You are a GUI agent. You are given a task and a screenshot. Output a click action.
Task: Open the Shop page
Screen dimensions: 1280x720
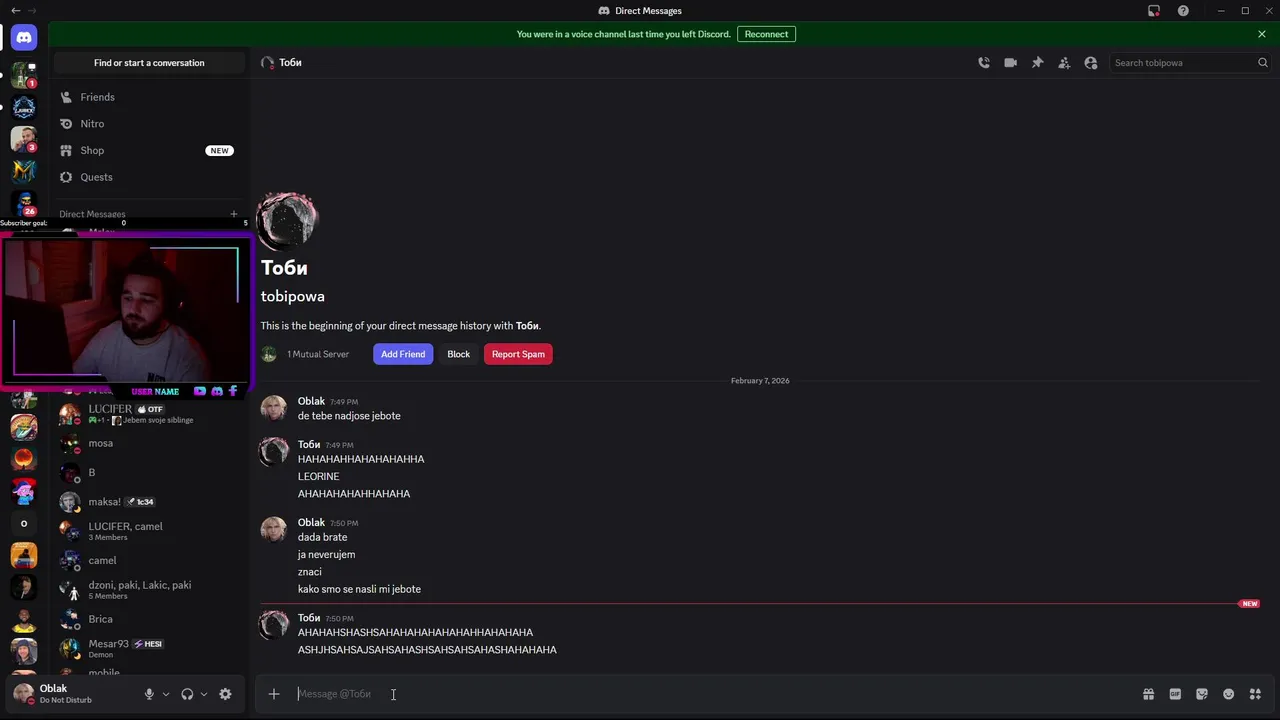click(149, 150)
